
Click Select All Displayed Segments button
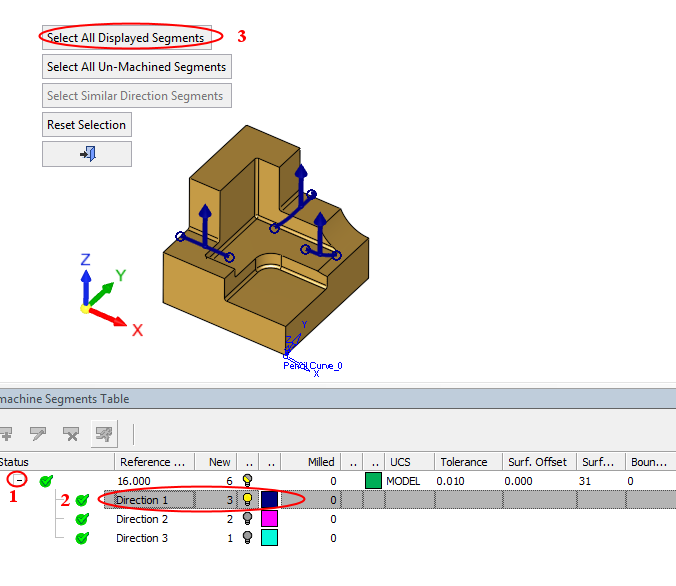(x=126, y=38)
